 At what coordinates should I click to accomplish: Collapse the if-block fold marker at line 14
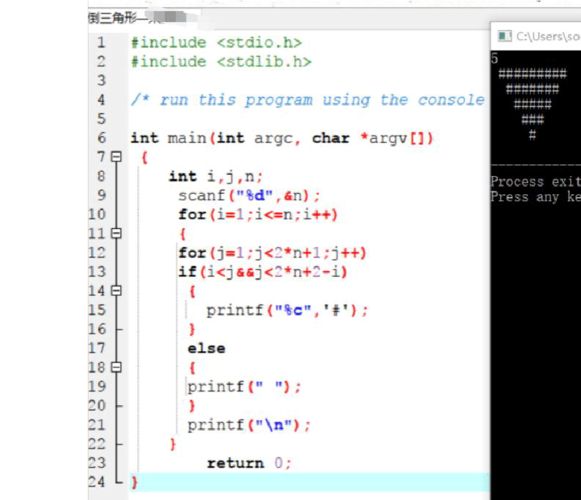click(x=116, y=291)
